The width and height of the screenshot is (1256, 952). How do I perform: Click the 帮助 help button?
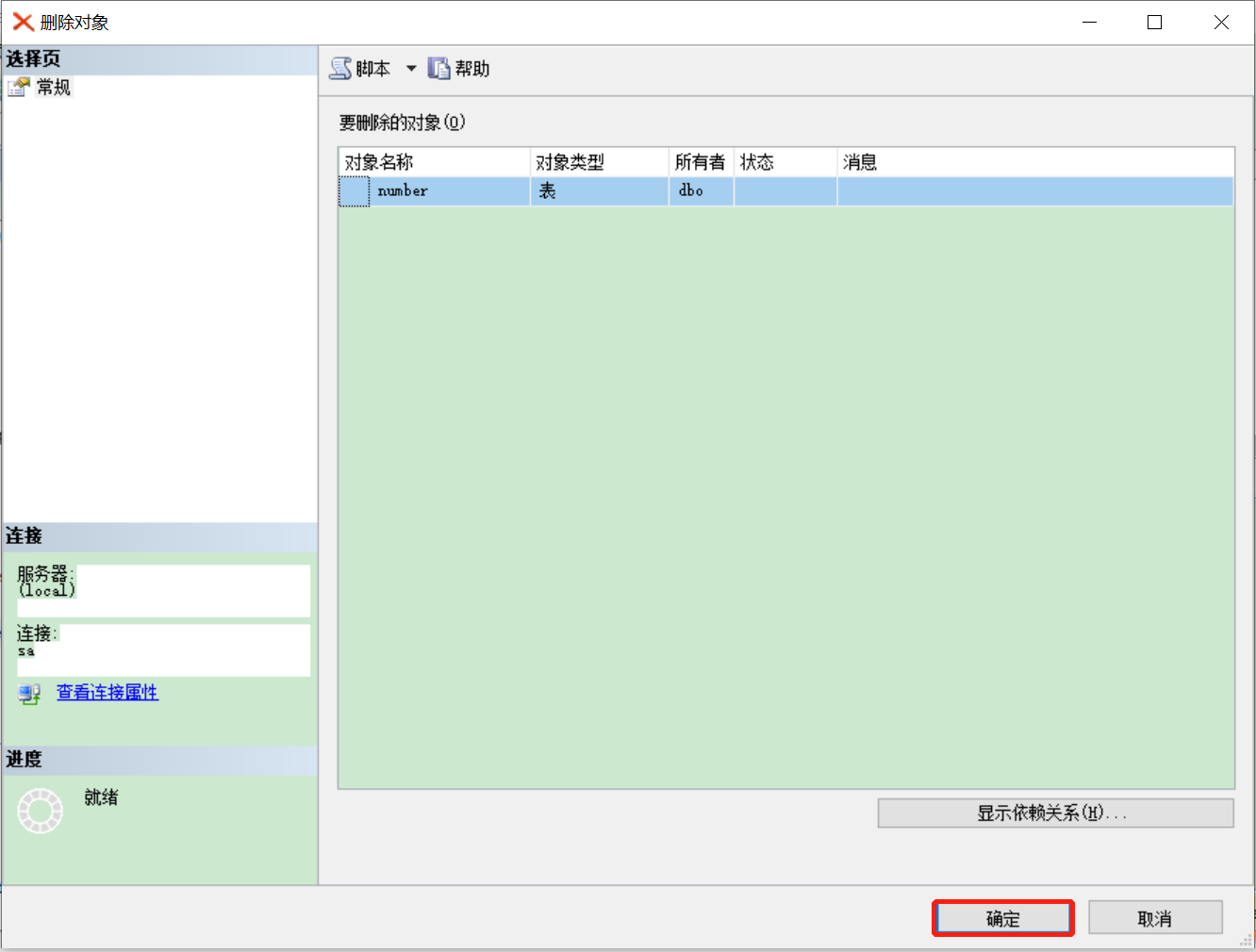click(x=459, y=69)
